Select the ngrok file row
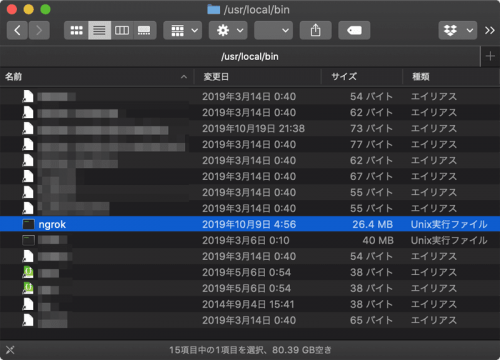Image resolution: width=500 pixels, height=360 pixels. click(250, 224)
